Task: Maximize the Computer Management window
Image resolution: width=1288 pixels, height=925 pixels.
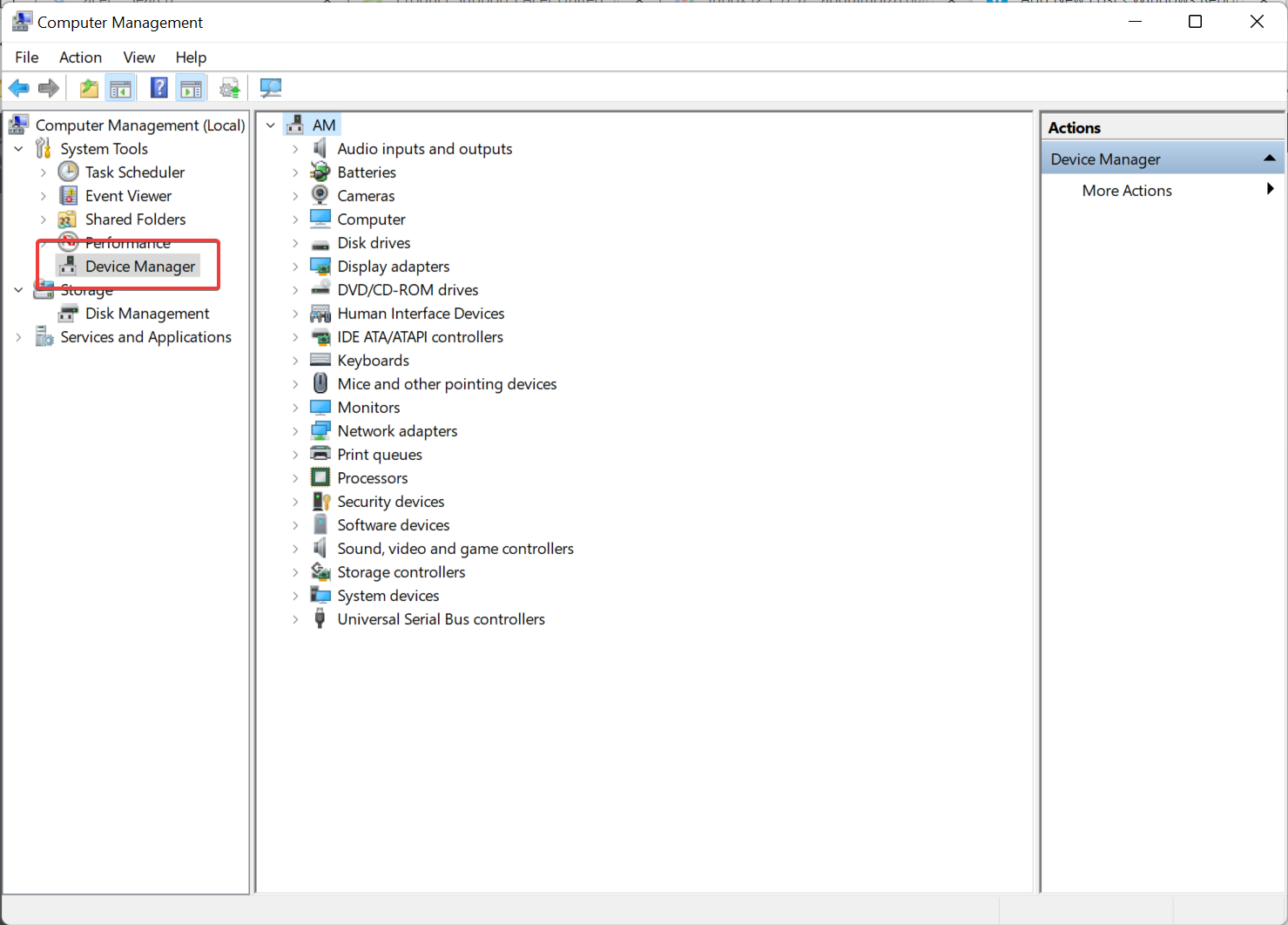Action: point(1196,22)
